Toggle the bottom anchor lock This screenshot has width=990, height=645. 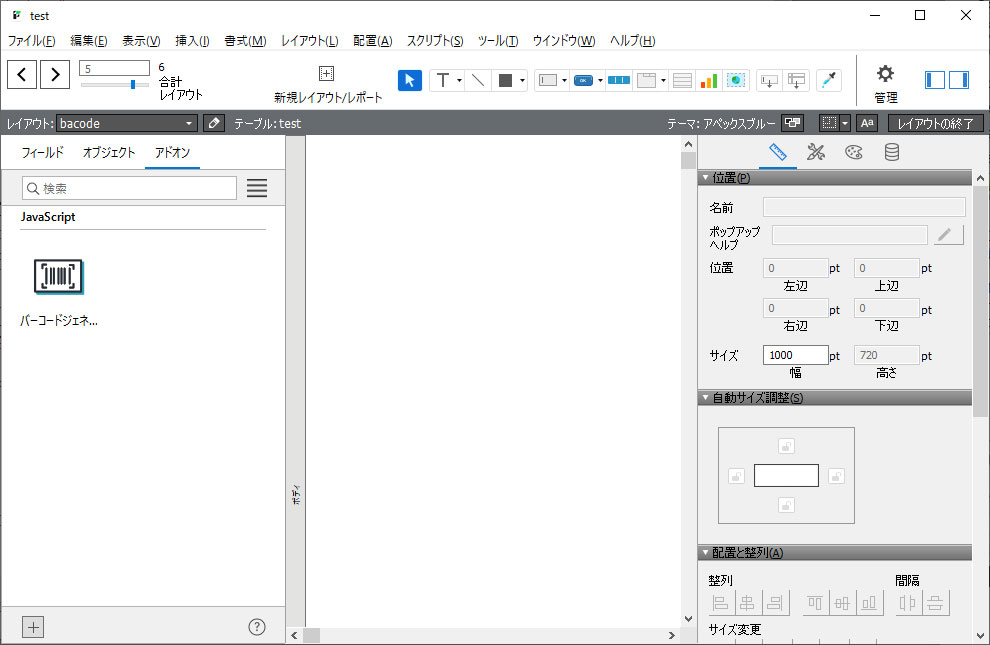pyautogui.click(x=786, y=505)
